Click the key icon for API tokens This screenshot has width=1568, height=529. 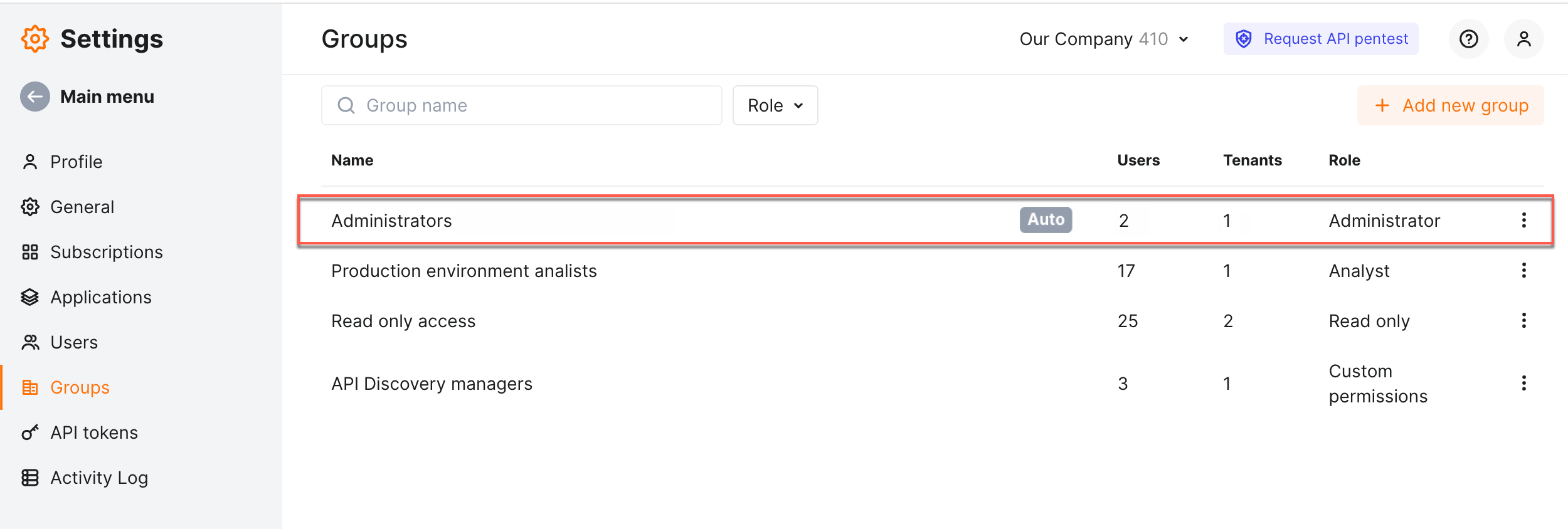coord(30,432)
